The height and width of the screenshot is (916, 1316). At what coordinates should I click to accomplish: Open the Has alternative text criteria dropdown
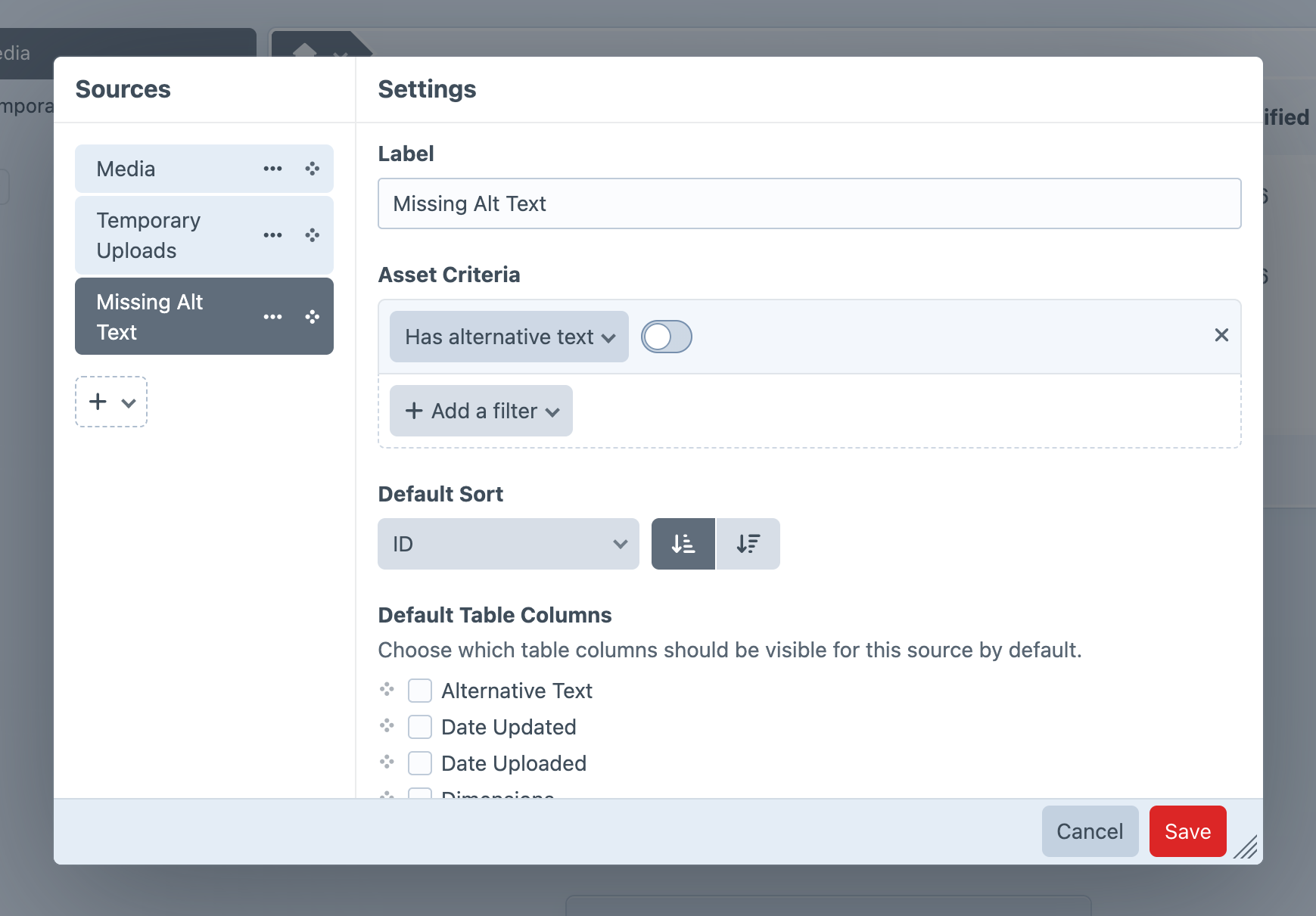click(508, 337)
